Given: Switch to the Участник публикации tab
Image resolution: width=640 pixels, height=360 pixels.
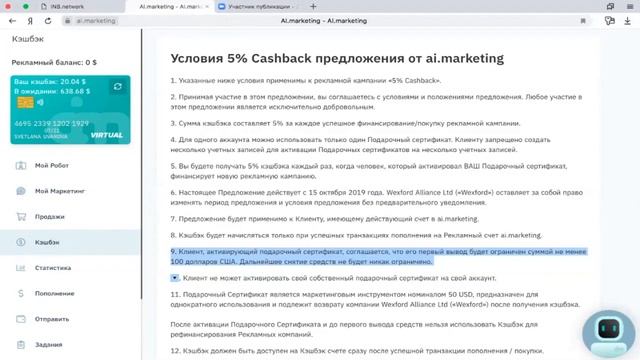Looking at the screenshot, I should pos(259,7).
